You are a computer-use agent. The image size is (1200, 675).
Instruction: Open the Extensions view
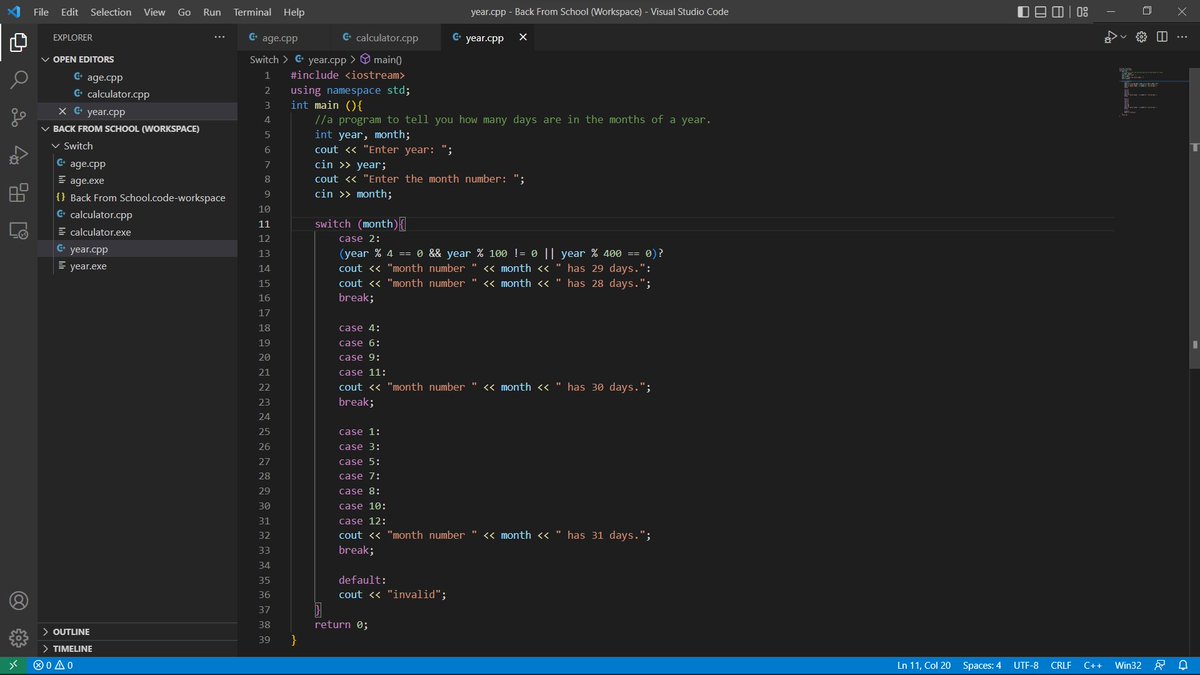click(x=18, y=193)
